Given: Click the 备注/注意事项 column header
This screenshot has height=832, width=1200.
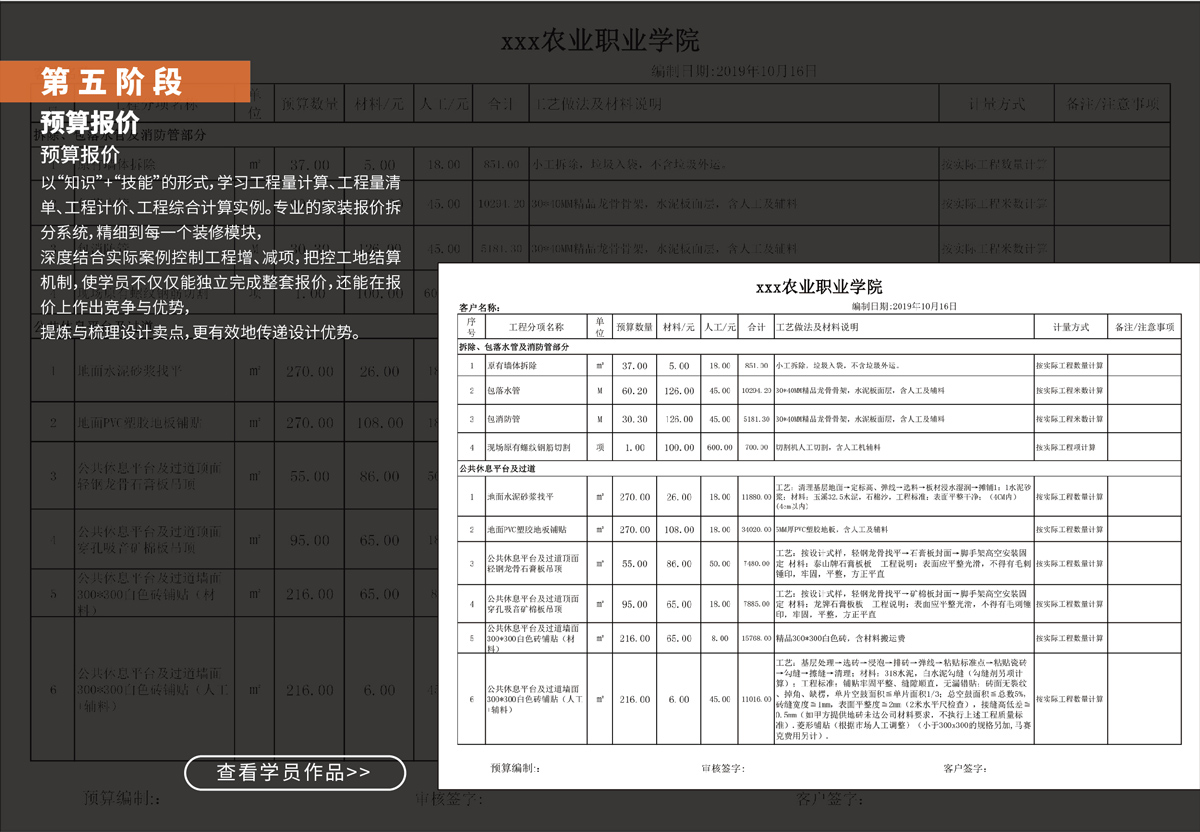Looking at the screenshot, I should tap(1144, 327).
